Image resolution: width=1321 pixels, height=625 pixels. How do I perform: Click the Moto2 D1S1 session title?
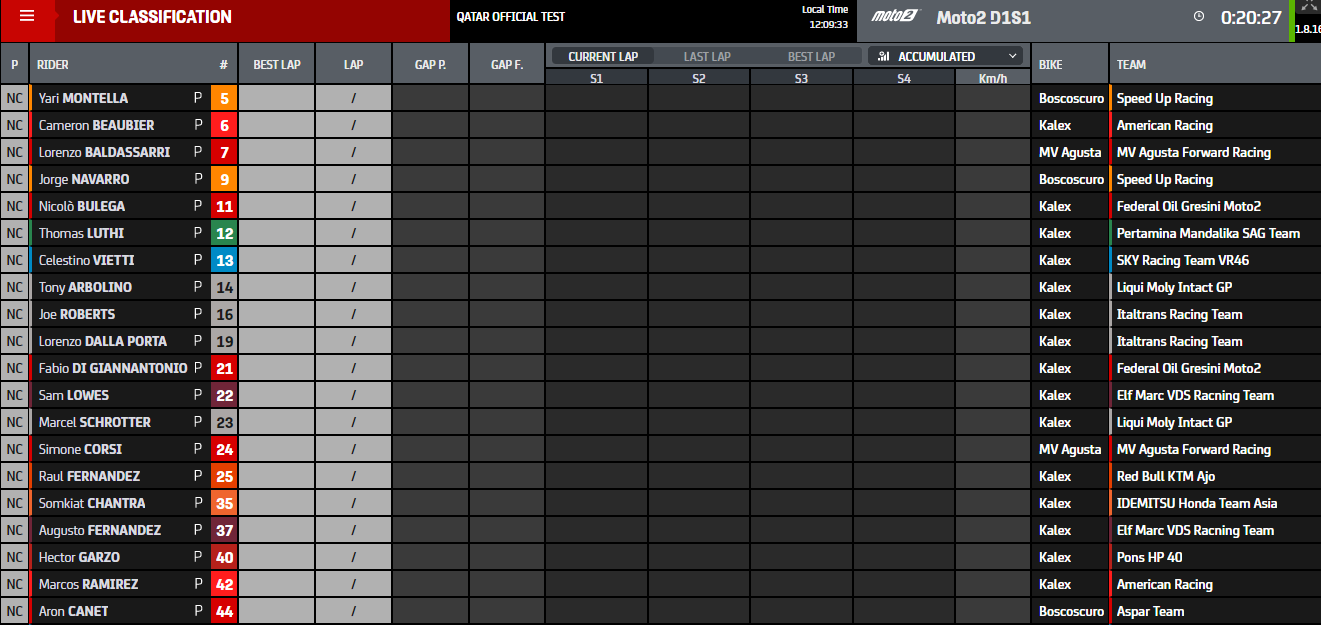(x=983, y=17)
